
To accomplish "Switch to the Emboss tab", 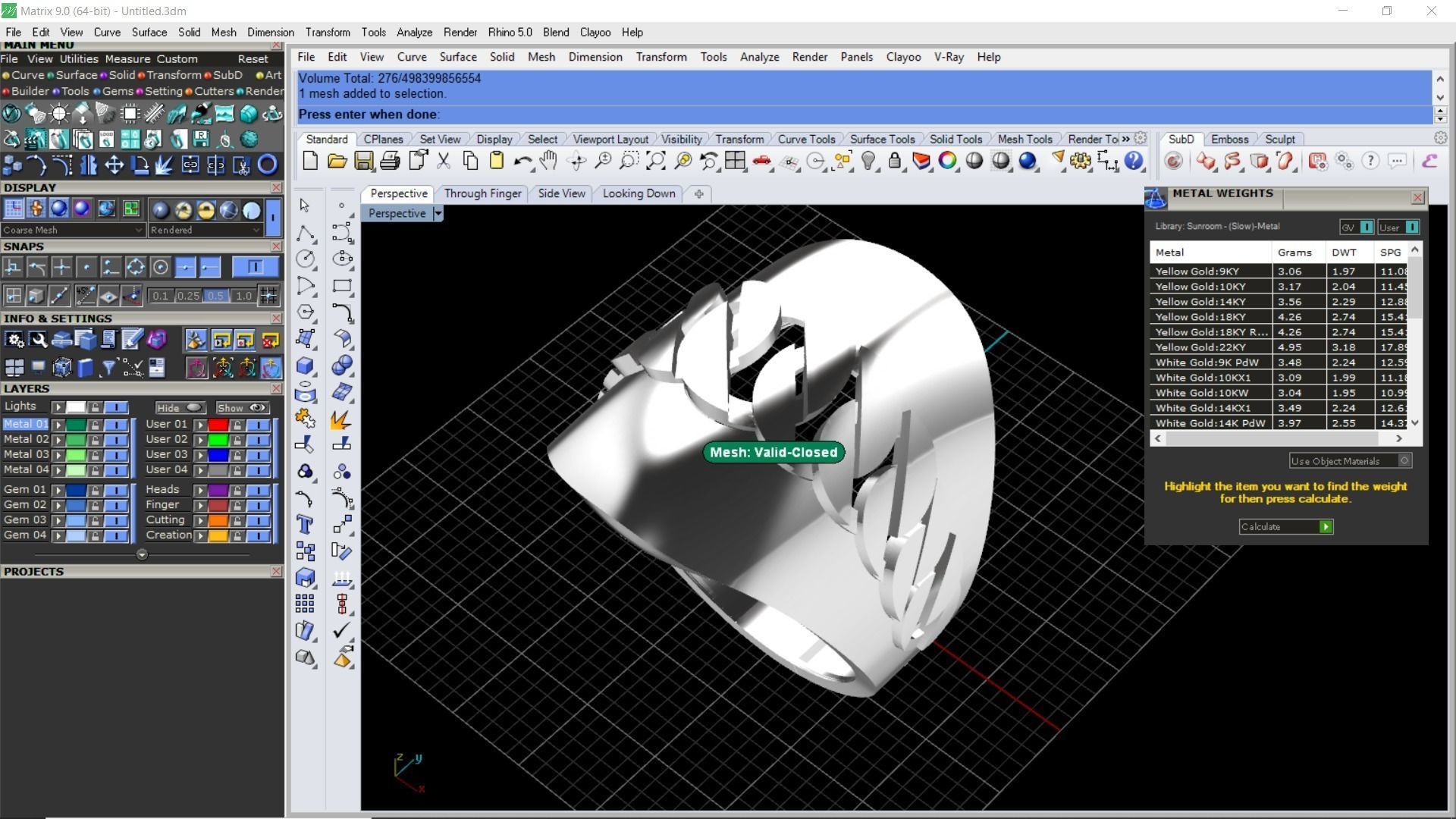I will pyautogui.click(x=1229, y=139).
